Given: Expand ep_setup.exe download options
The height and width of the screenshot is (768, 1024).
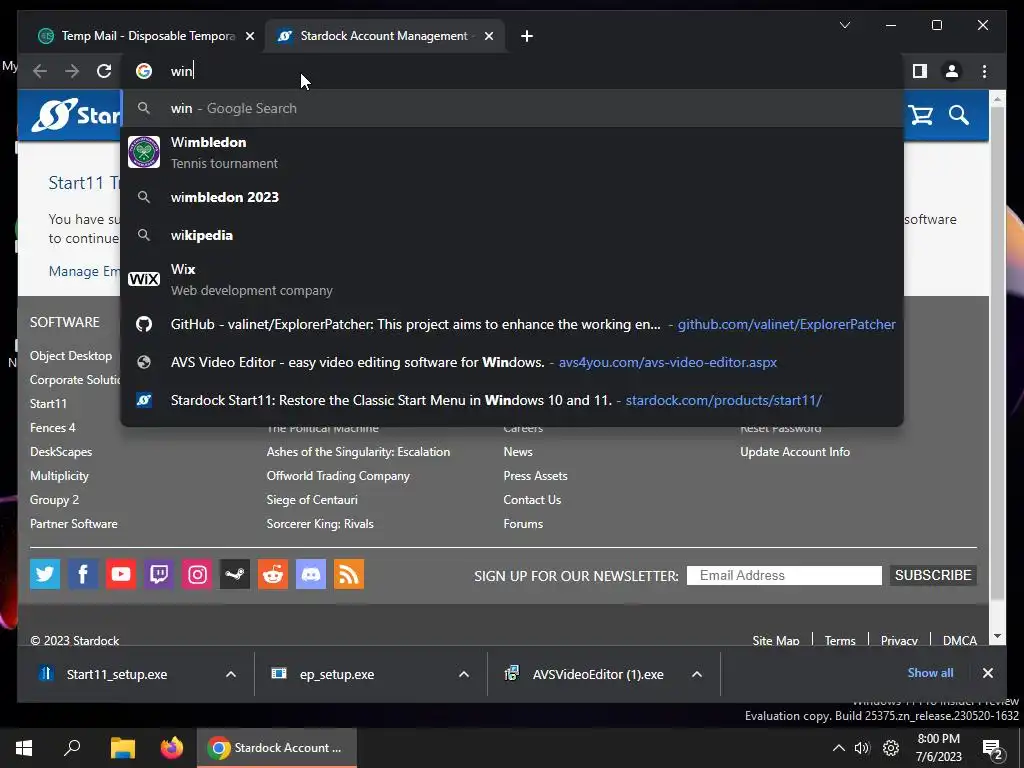Looking at the screenshot, I should click(x=464, y=674).
